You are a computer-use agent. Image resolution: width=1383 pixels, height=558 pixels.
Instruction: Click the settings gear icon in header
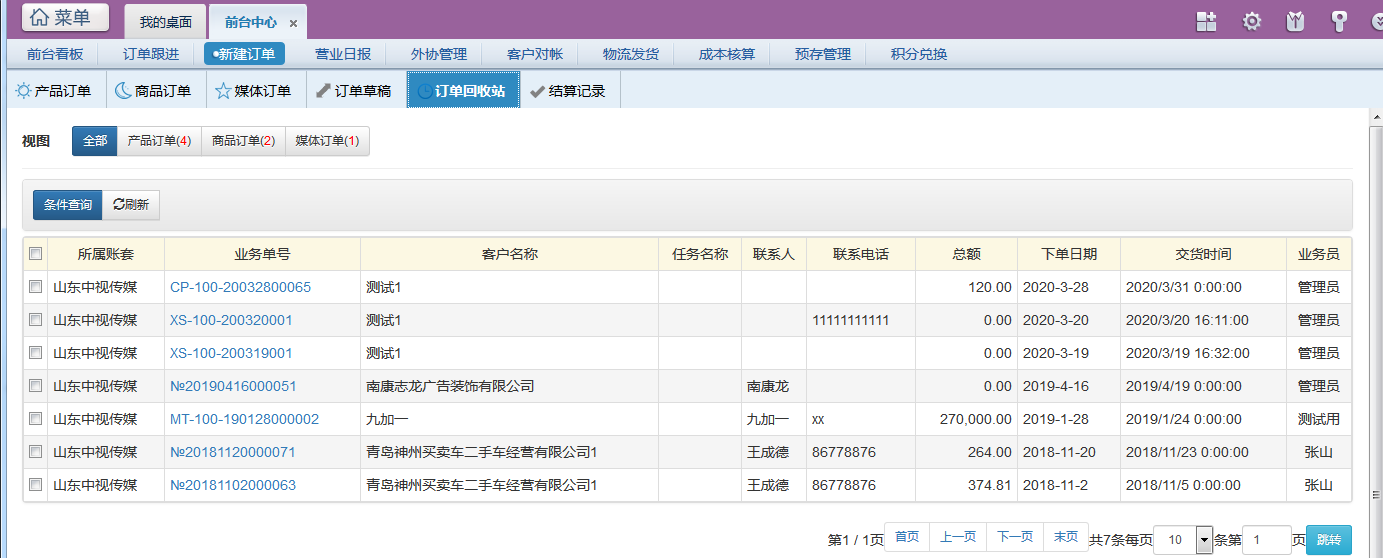pos(1251,21)
